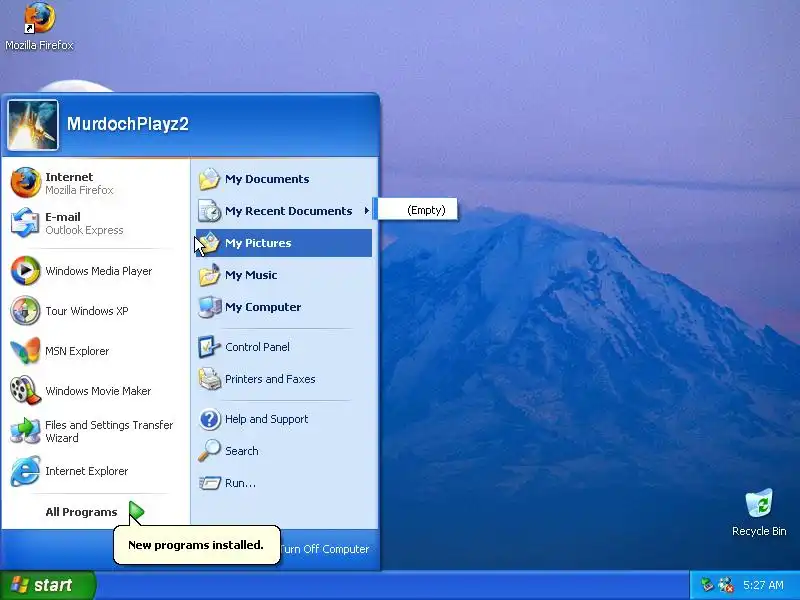Click the Windows Movie Maker film reel icon
Screen dimensions: 800x600
[x=25, y=390]
